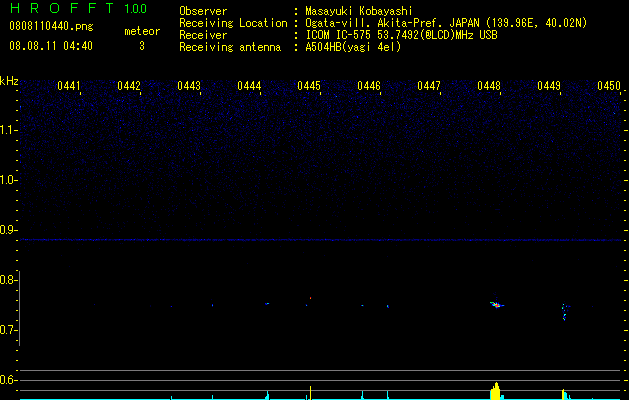Click the red dot echo near 0445
Screen dimensions: 629x400
310,298
